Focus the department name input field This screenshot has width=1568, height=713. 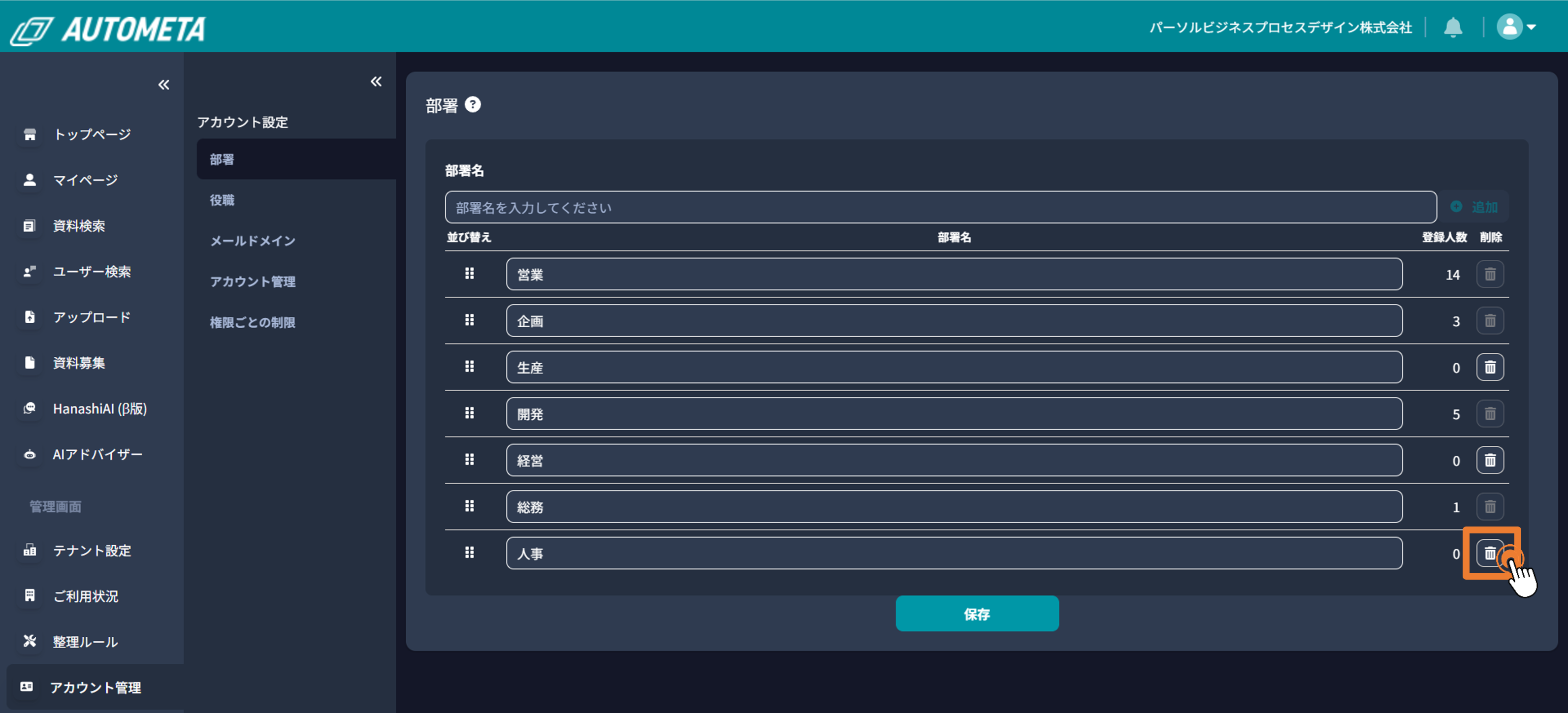click(940, 207)
